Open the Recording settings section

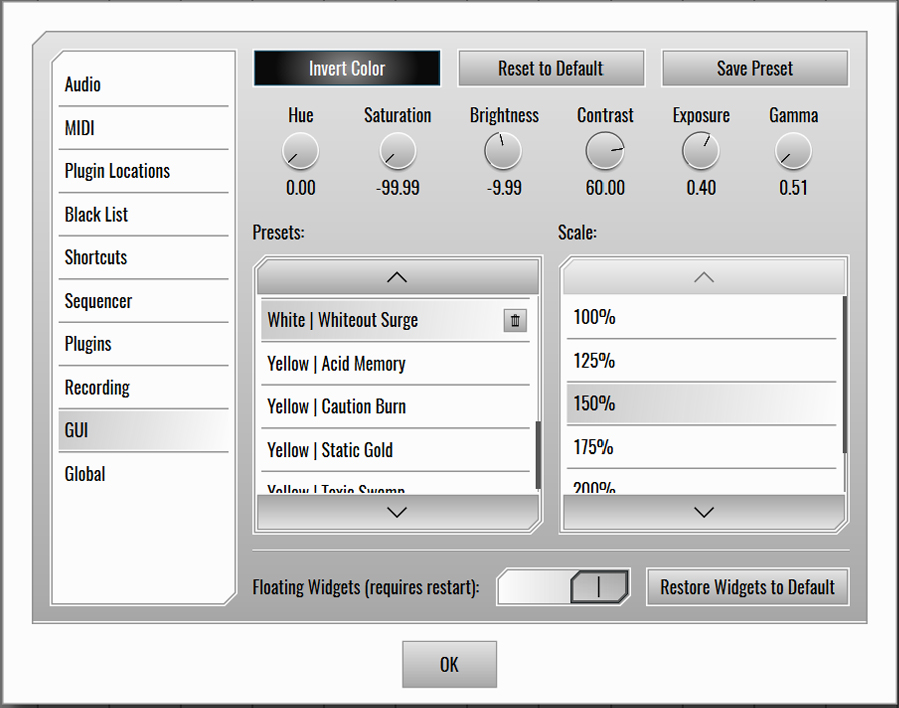[143, 388]
